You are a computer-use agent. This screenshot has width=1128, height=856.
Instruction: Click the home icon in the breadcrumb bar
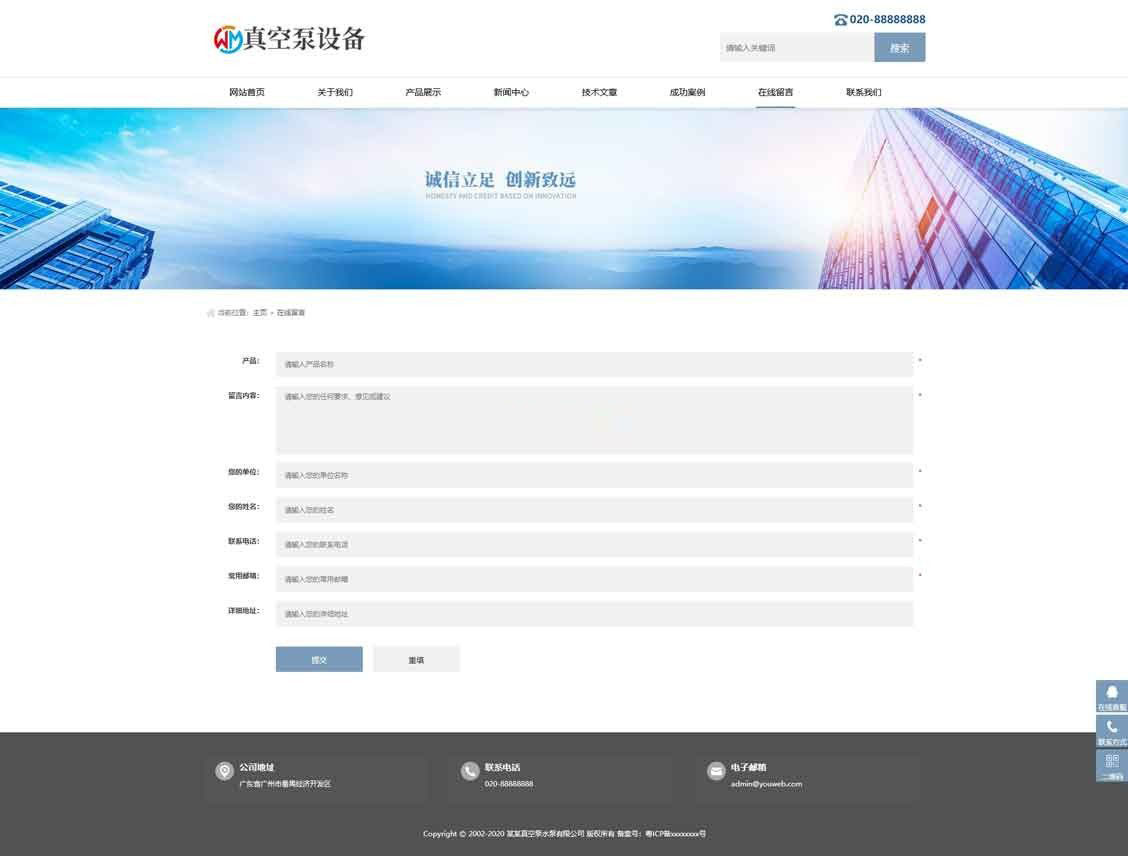210,312
